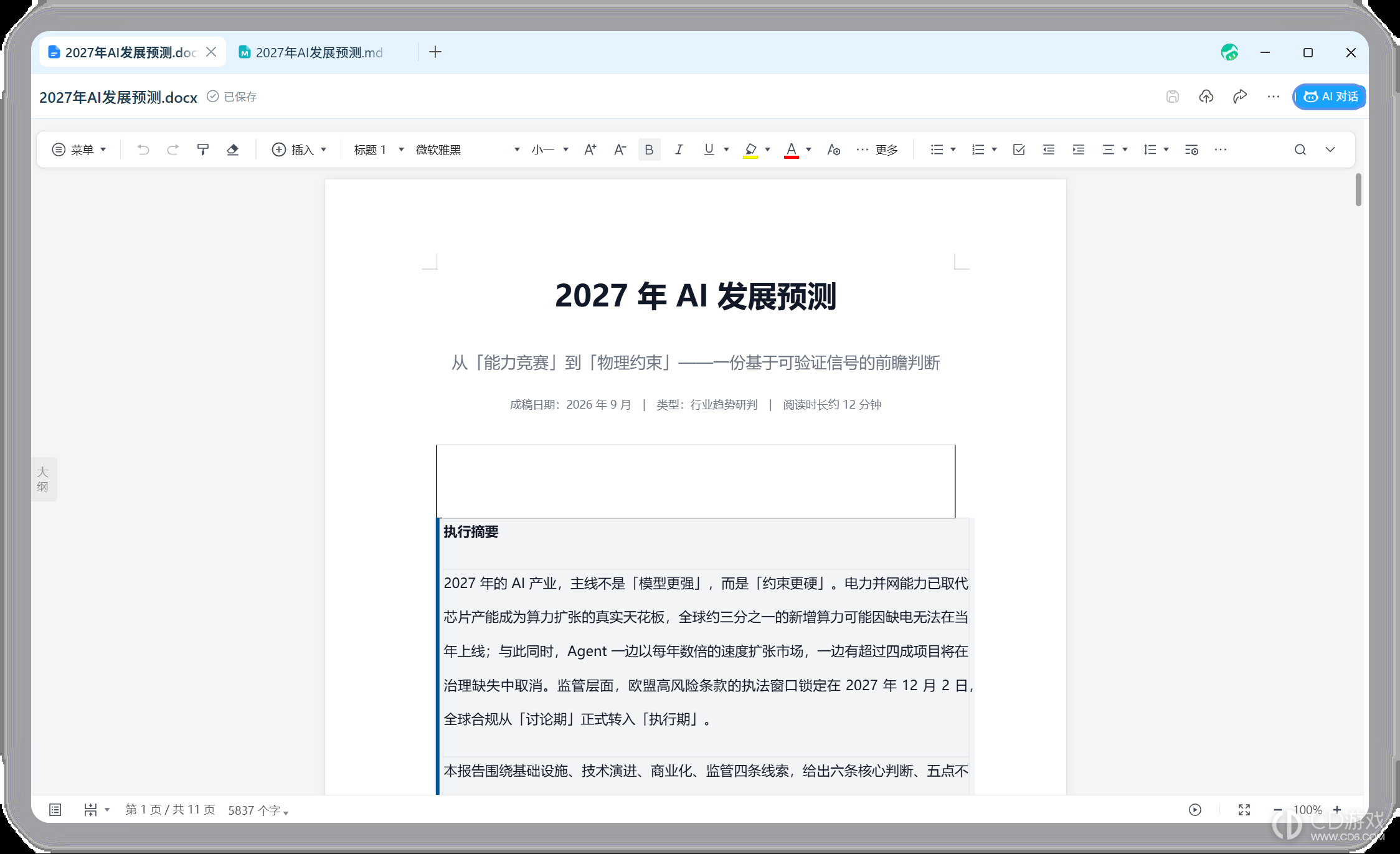Clear formatting with the eraser icon
This screenshot has height=854, width=1400.
point(233,149)
